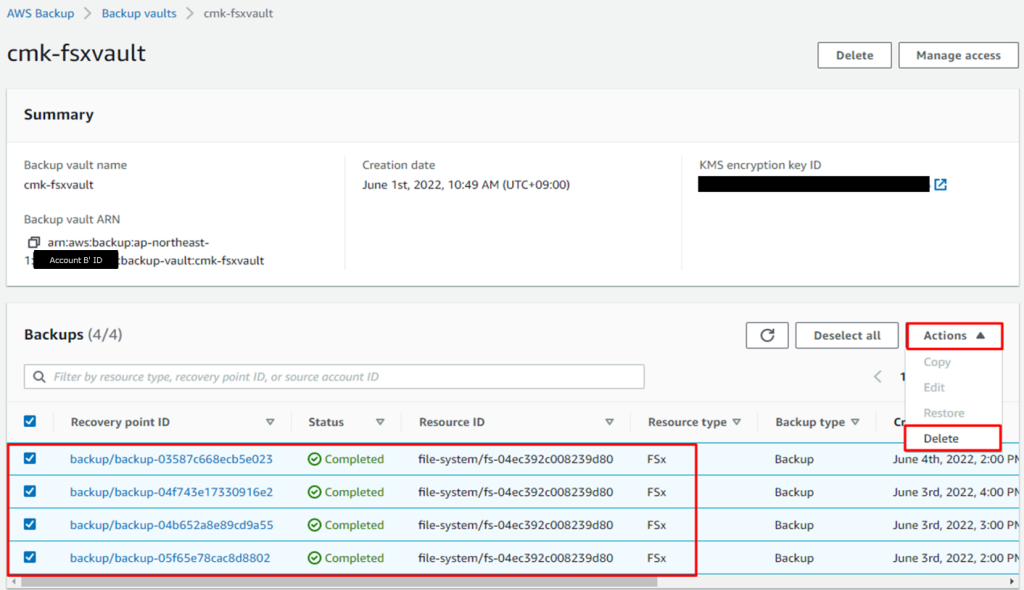Click creation date June 1st, 2022 text
The height and width of the screenshot is (590, 1024).
coord(466,184)
